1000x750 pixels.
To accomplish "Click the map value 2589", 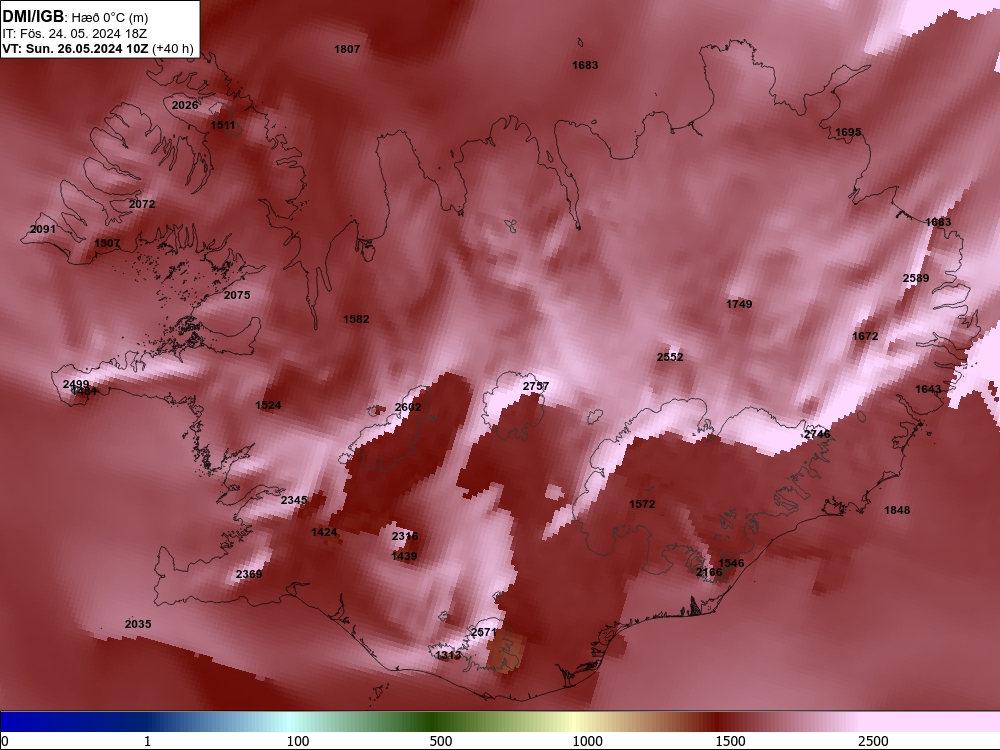I will 916,278.
